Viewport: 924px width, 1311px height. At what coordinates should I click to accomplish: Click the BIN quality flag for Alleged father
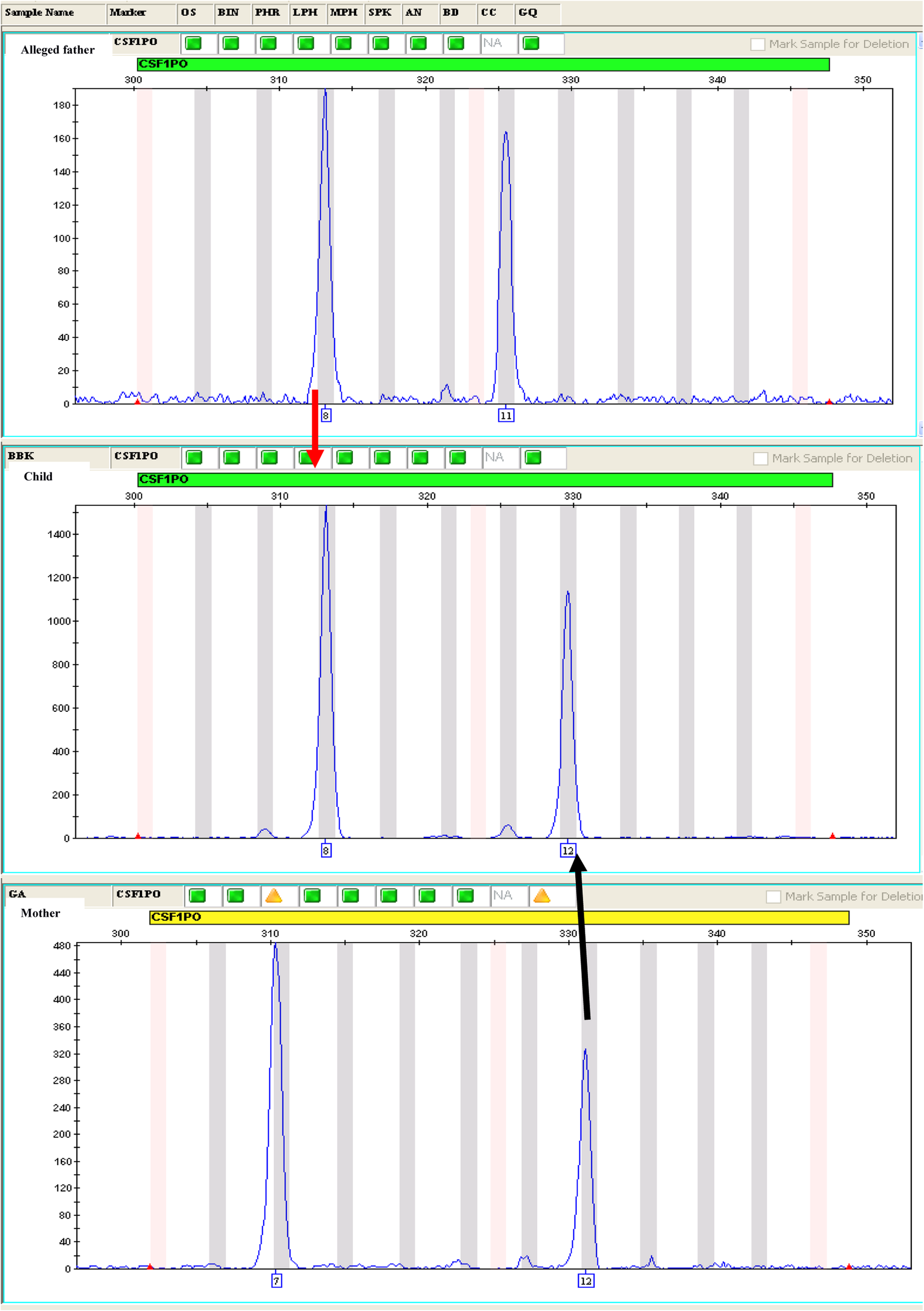coord(230,43)
